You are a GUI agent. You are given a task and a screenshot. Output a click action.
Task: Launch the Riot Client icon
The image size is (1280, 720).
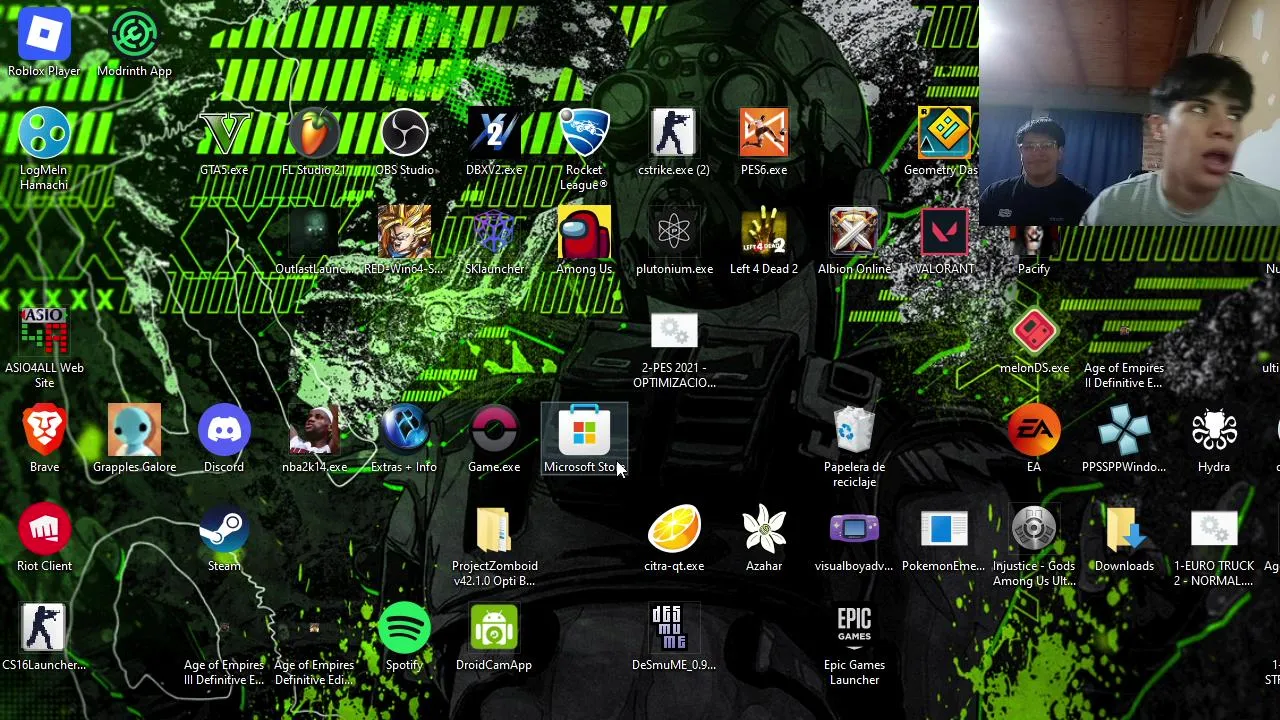point(44,529)
